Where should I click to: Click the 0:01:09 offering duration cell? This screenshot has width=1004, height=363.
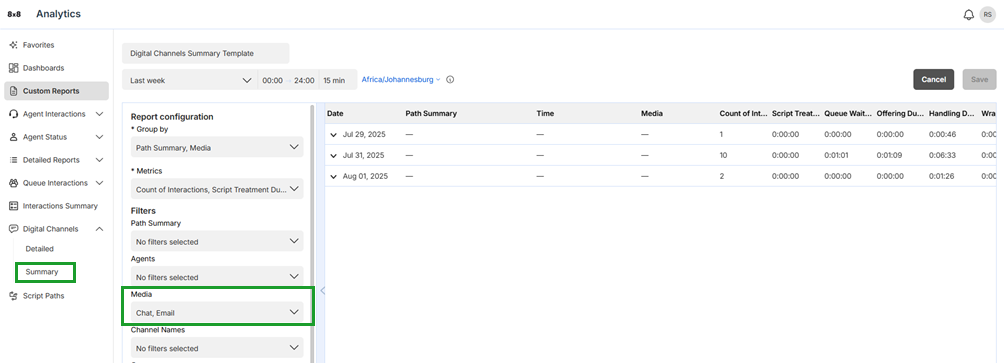pyautogui.click(x=890, y=156)
